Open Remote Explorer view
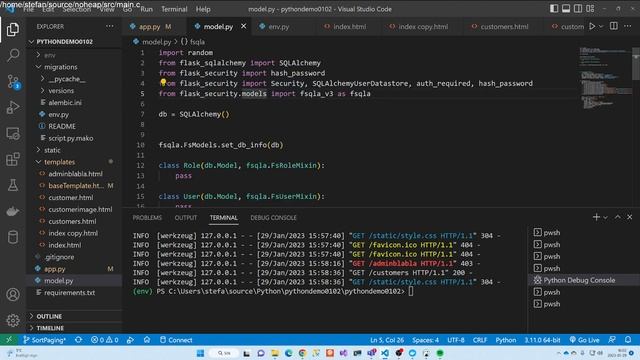 (13, 133)
